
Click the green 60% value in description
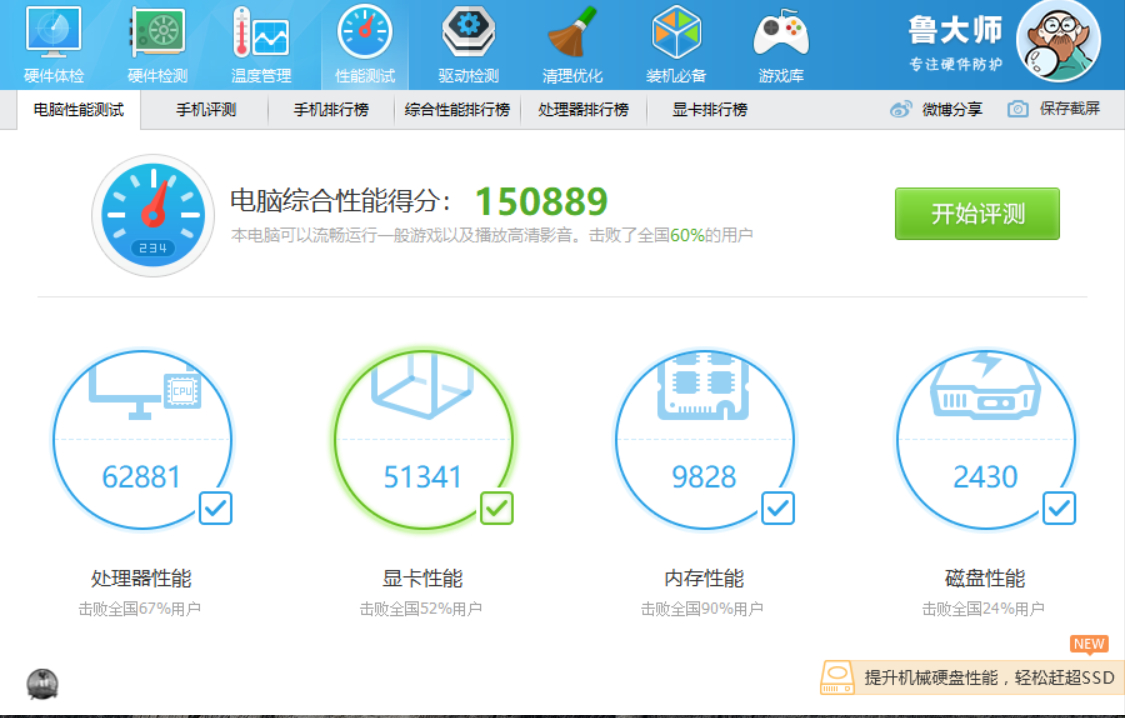coord(687,235)
